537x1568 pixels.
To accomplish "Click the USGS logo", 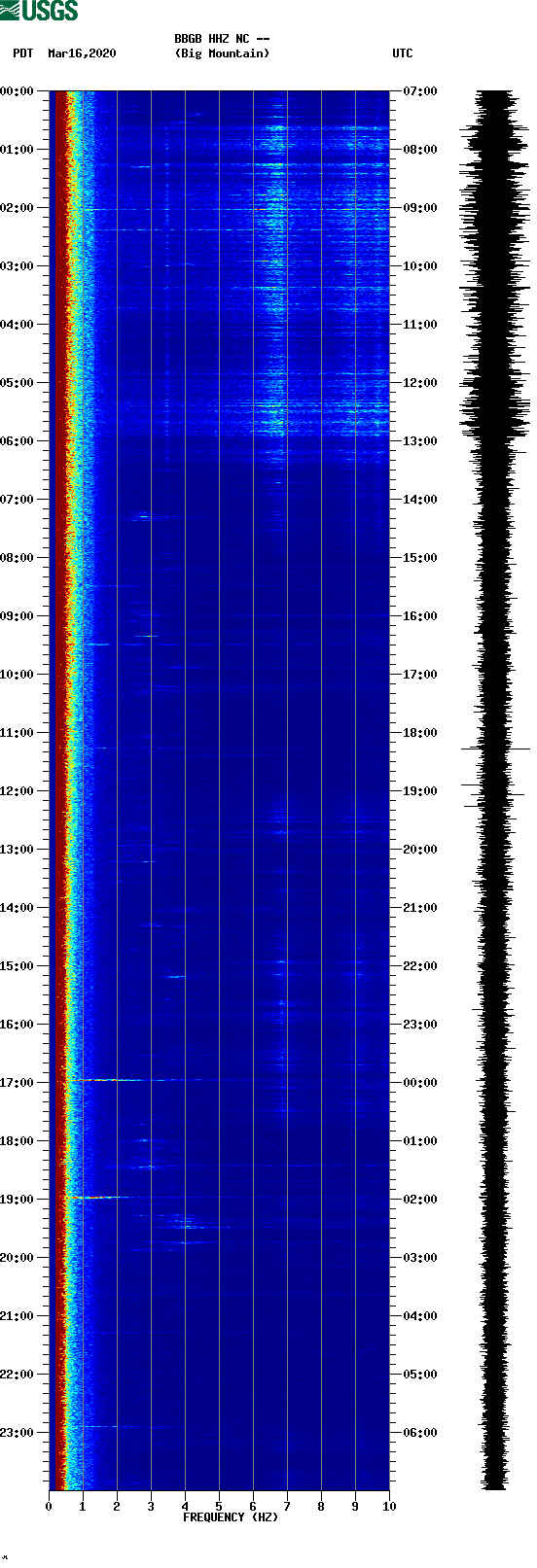I will [39, 11].
